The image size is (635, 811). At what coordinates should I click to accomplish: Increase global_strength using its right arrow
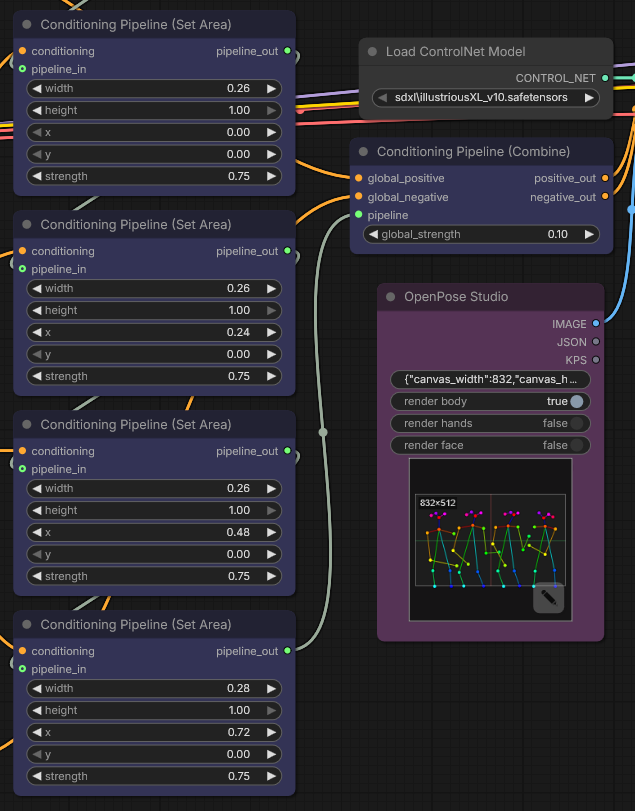coord(589,234)
